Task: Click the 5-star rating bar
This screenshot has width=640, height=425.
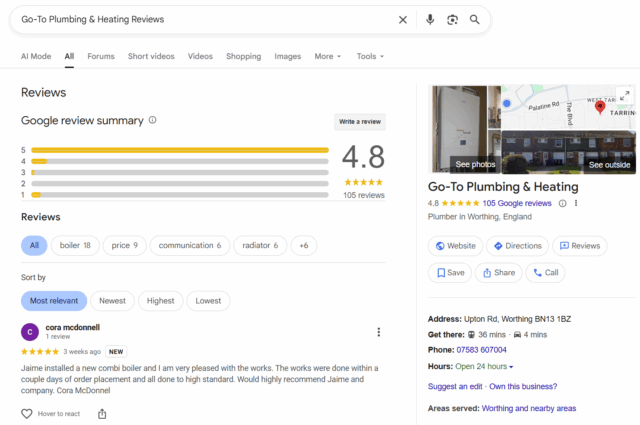Action: (x=180, y=150)
